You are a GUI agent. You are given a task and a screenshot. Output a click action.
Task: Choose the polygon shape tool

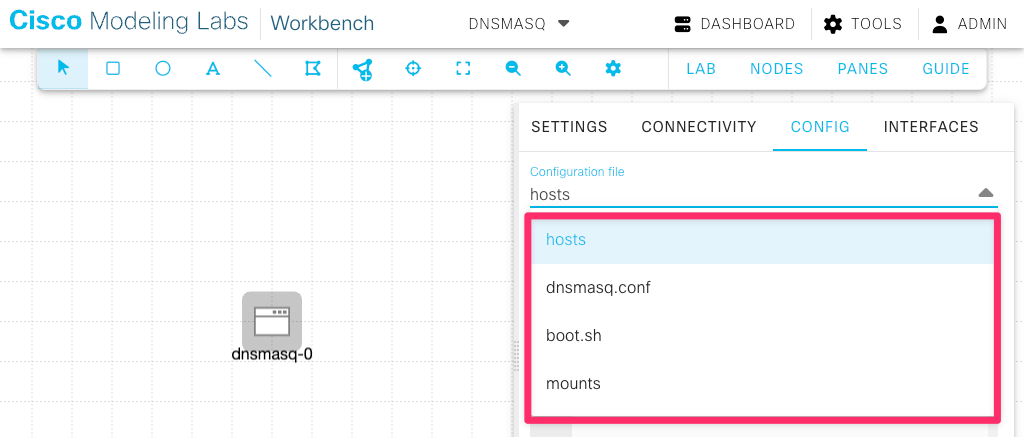point(313,68)
